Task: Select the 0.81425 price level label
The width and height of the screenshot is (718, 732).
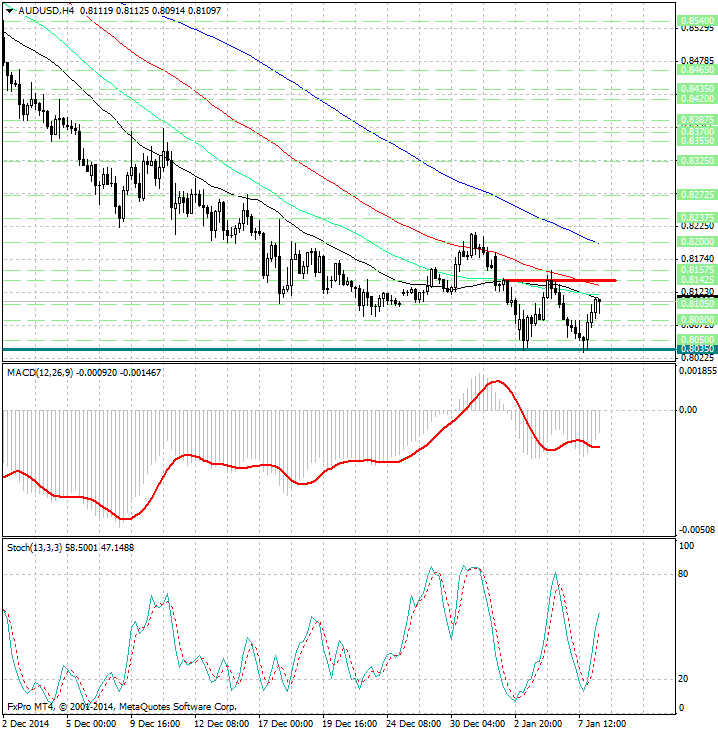Action: (697, 279)
